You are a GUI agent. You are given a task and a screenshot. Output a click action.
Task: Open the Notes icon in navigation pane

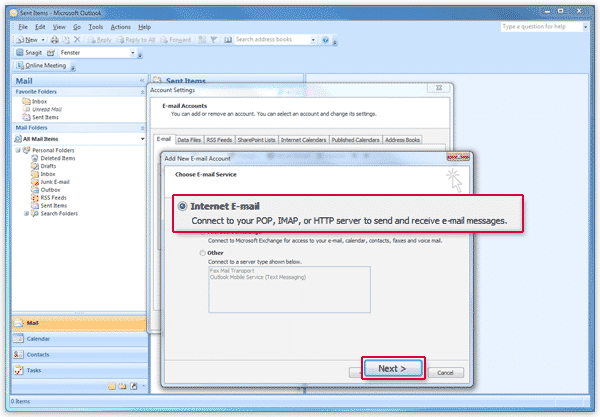coord(112,386)
